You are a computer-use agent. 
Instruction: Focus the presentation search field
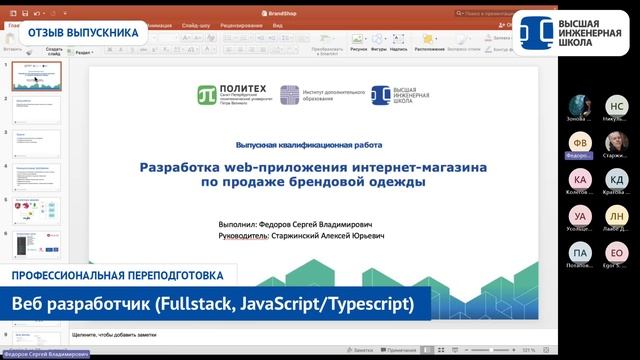tap(484, 13)
